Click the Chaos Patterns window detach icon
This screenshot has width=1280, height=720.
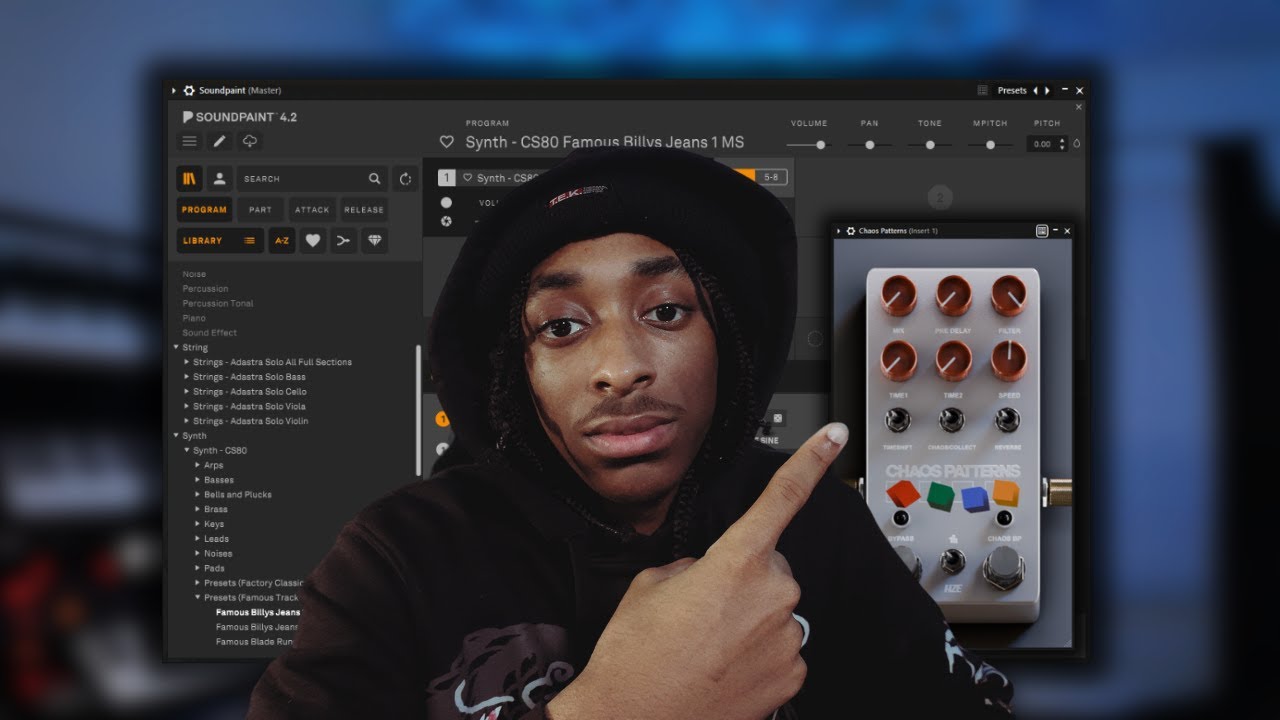(1042, 231)
